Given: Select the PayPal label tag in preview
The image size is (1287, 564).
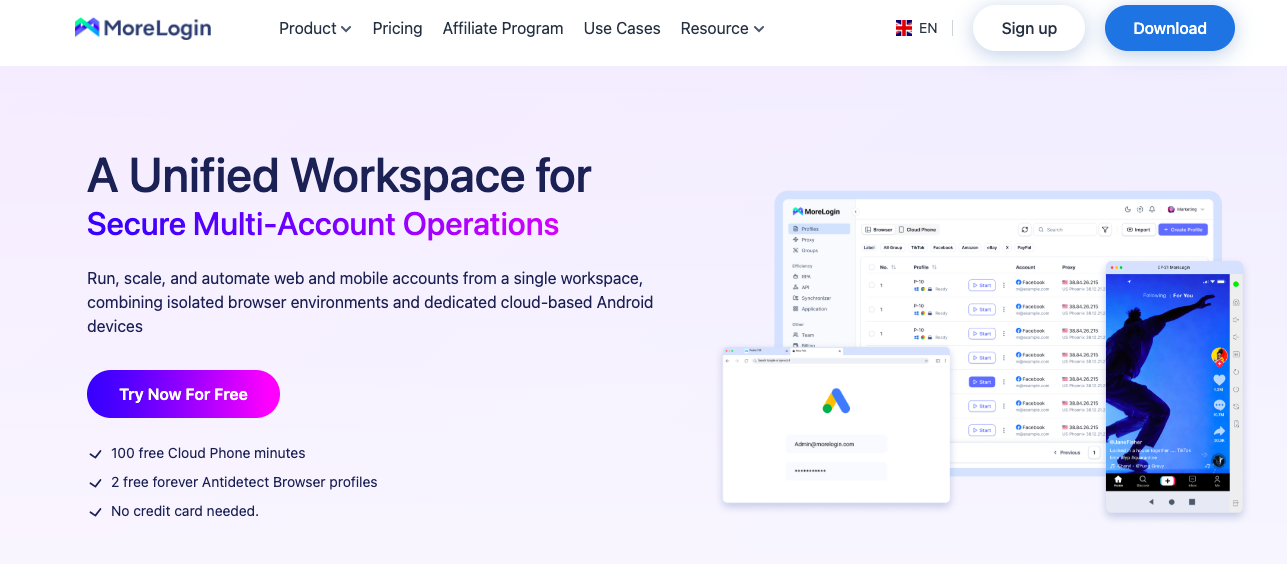Looking at the screenshot, I should [x=1024, y=248].
